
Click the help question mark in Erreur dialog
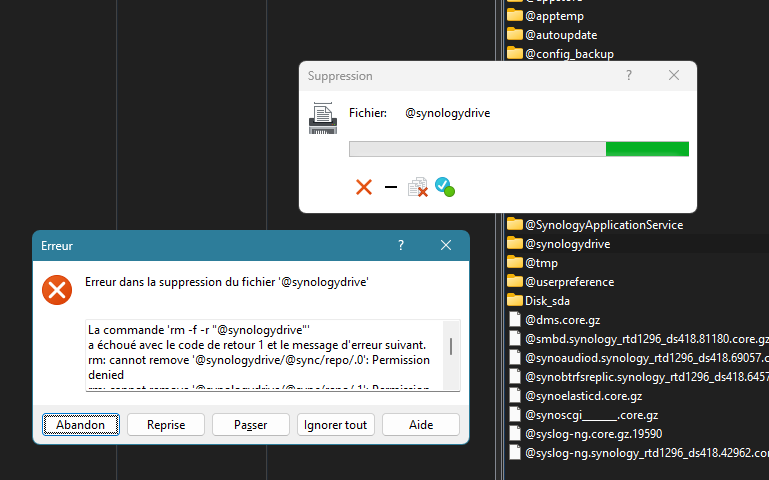point(401,245)
